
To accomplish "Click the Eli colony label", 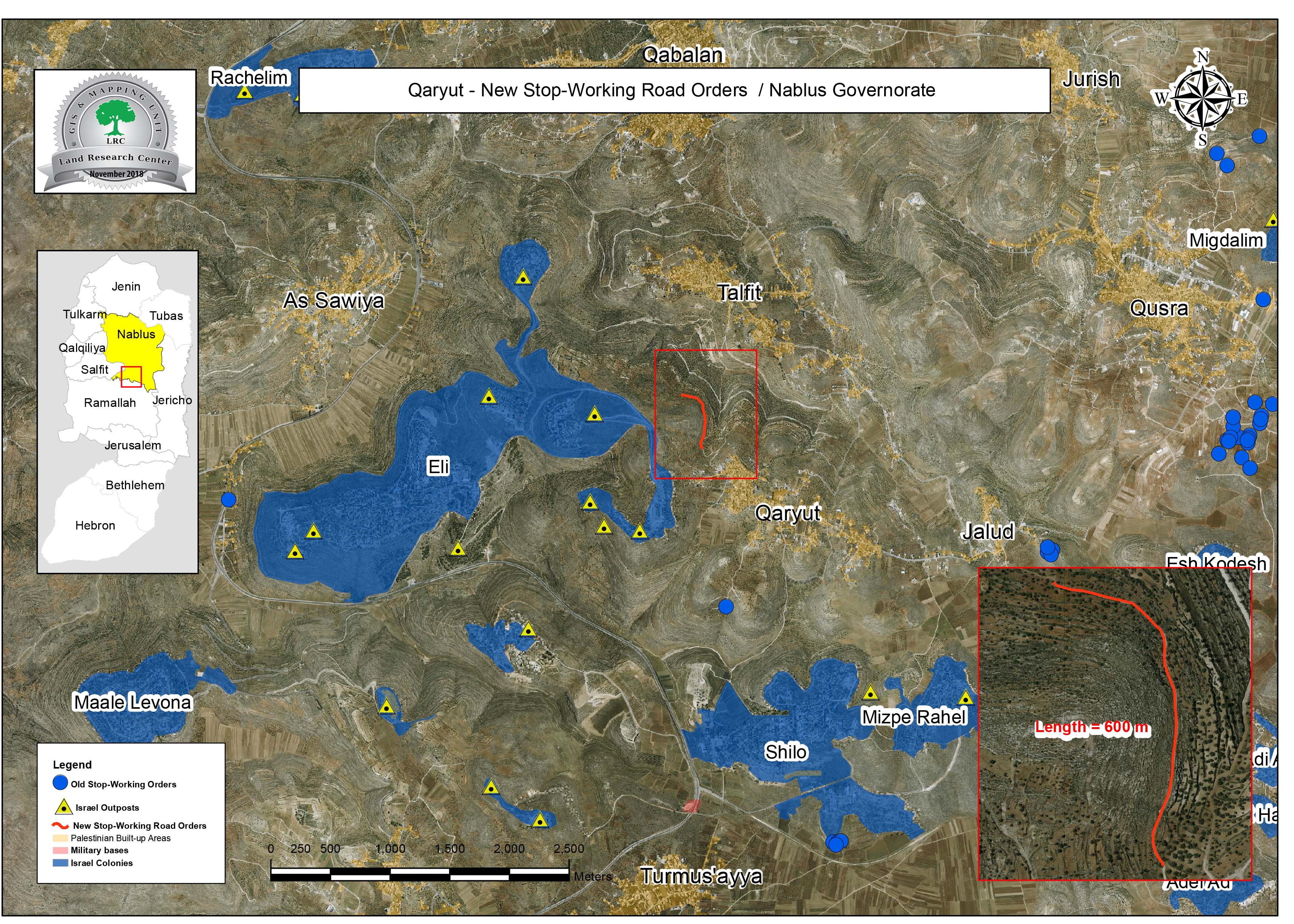I will [x=438, y=467].
